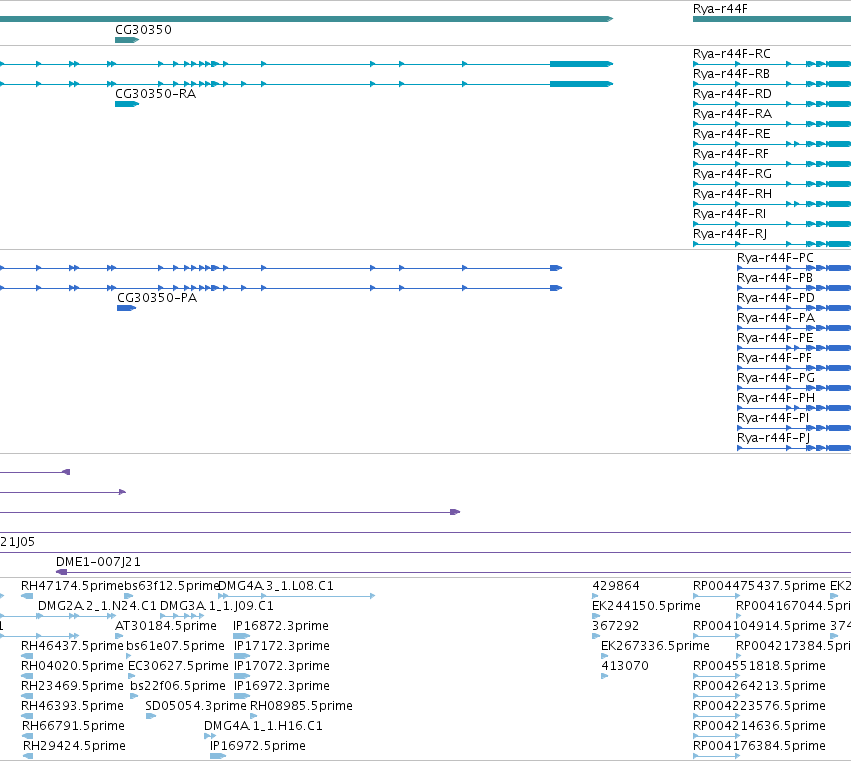Click EST IP16972.5prime
The image size is (851, 761).
click(258, 747)
